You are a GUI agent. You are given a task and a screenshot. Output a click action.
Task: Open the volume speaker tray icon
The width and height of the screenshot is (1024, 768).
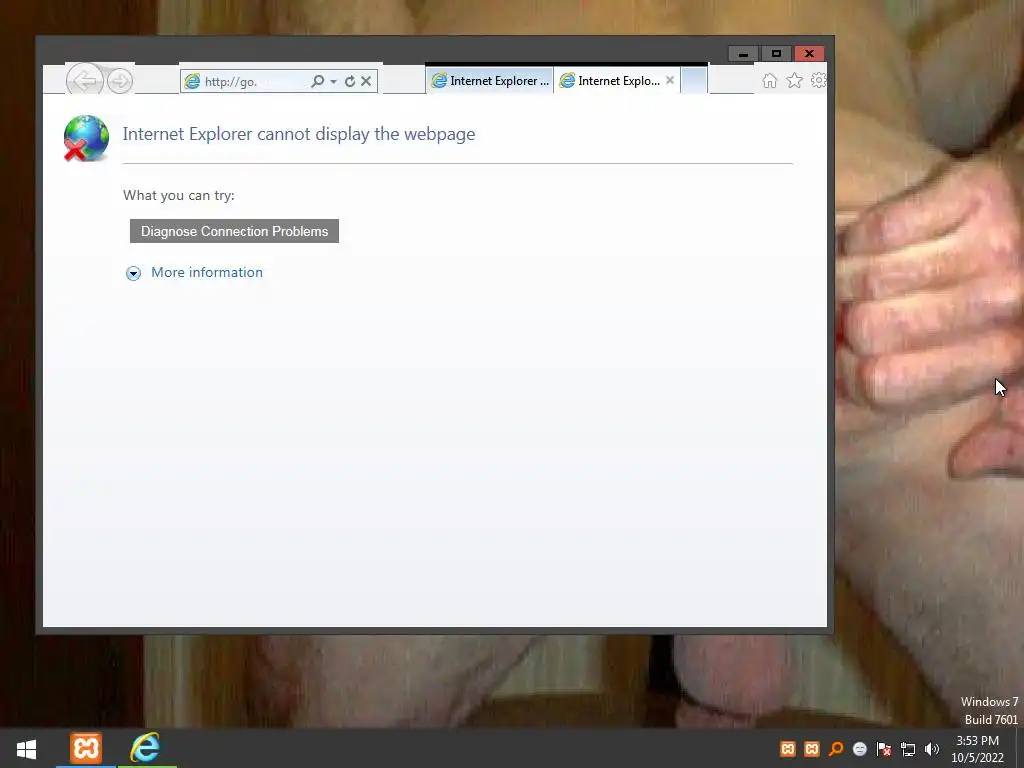click(932, 749)
